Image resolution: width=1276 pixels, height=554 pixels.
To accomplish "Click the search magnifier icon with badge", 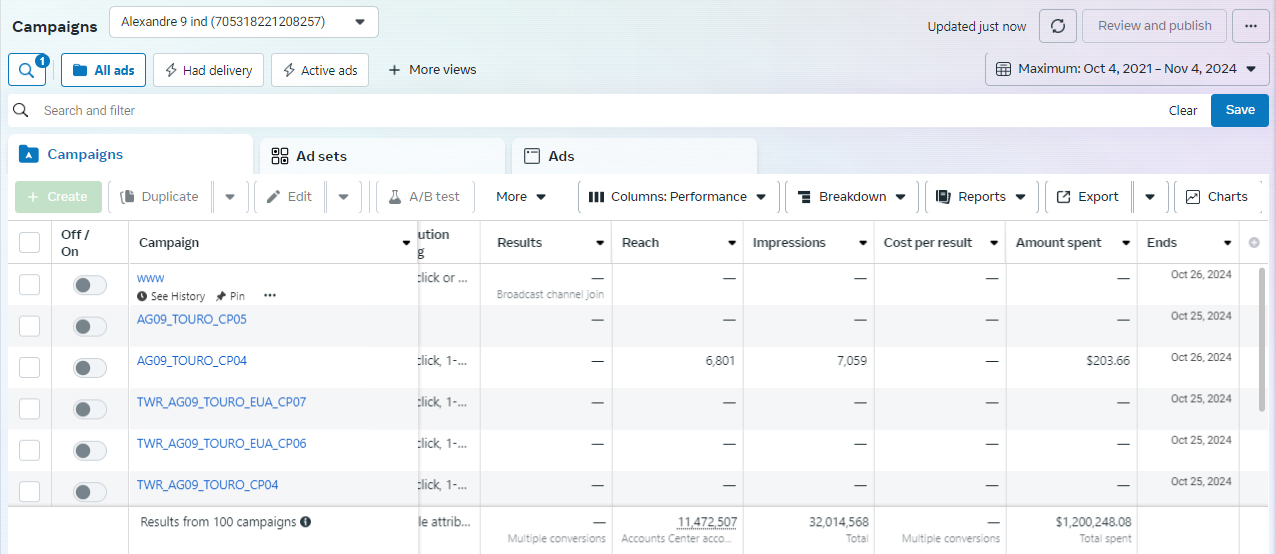I will [x=26, y=70].
